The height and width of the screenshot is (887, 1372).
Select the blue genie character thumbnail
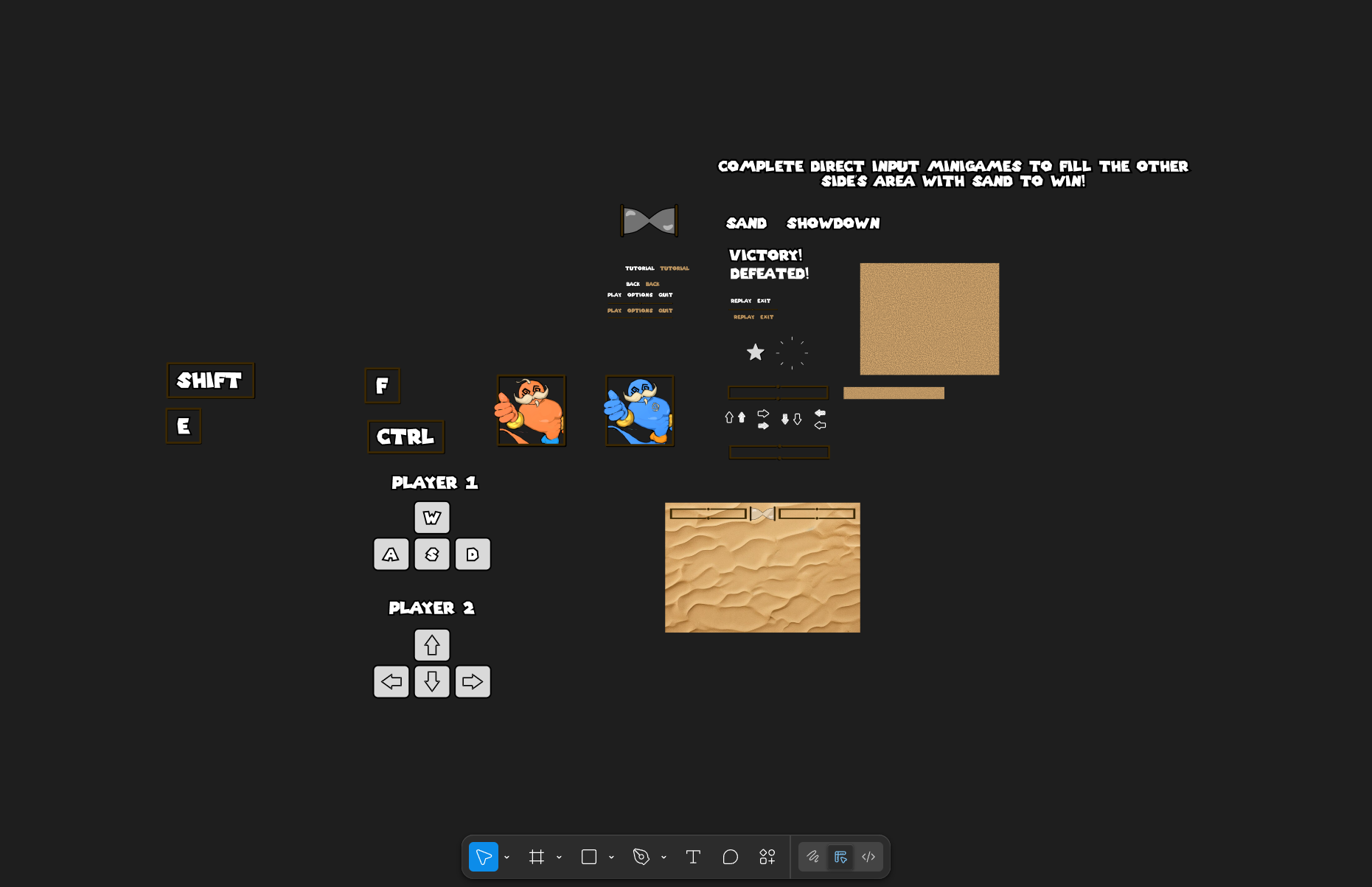[x=639, y=411]
